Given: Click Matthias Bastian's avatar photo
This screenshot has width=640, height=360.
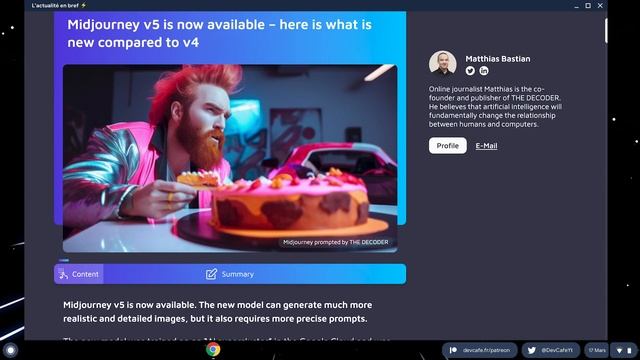Looking at the screenshot, I should 442,64.
